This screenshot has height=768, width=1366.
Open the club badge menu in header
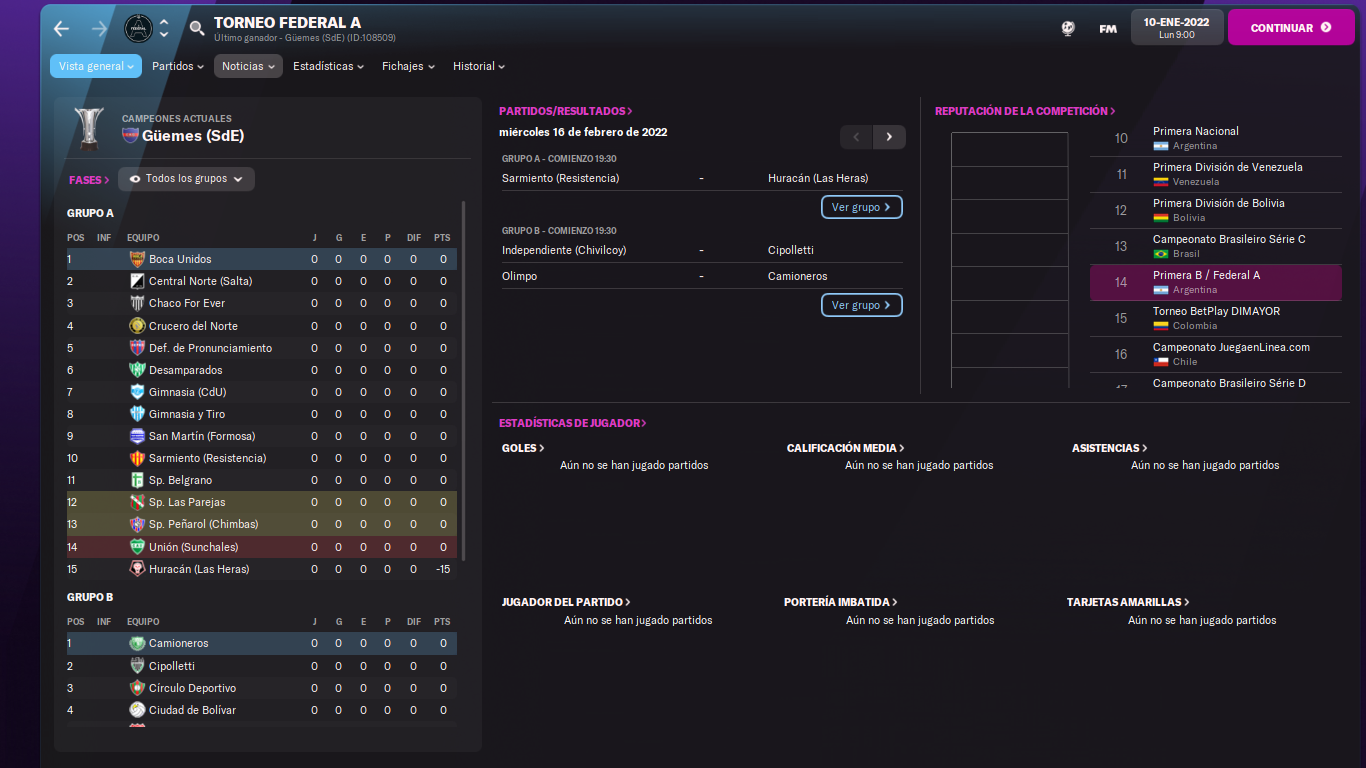[138, 28]
